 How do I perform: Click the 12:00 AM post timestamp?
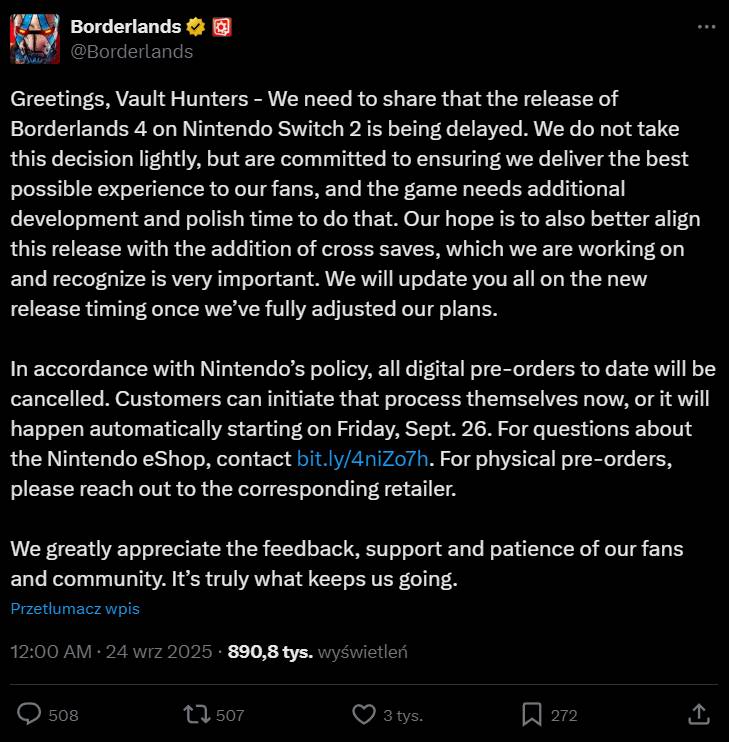[51, 652]
